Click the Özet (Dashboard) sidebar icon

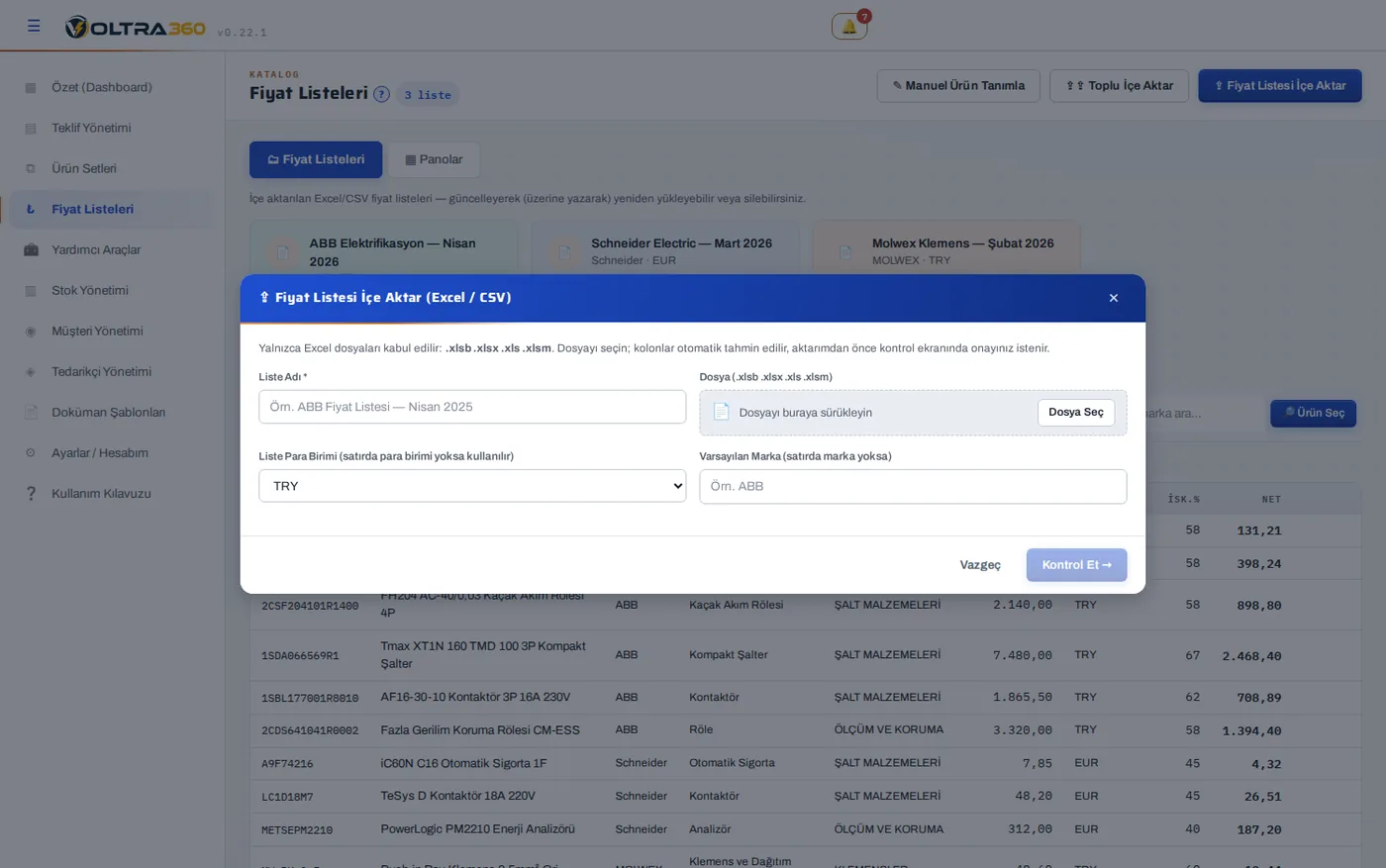point(31,87)
